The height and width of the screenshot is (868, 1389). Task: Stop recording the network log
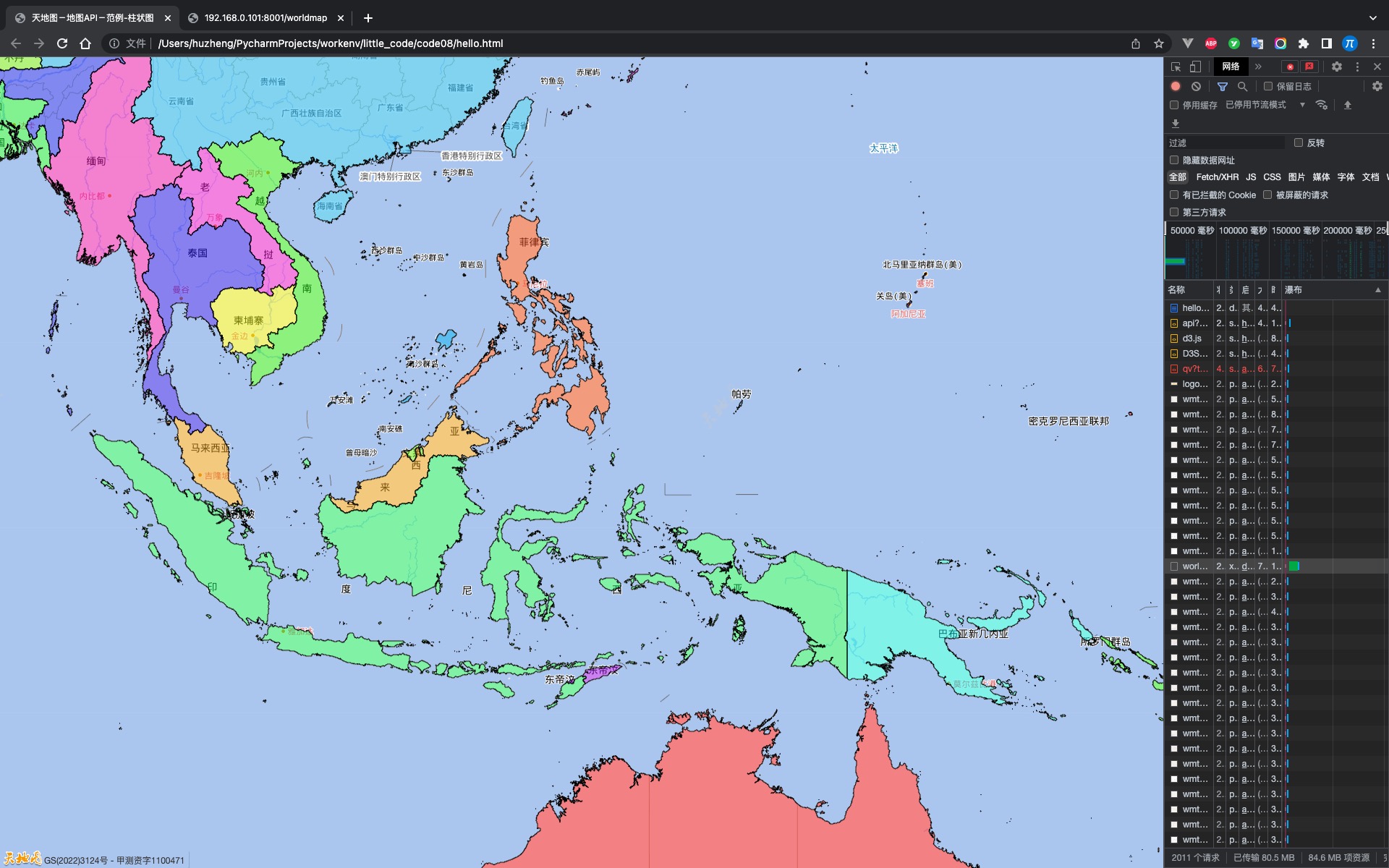(x=1176, y=86)
